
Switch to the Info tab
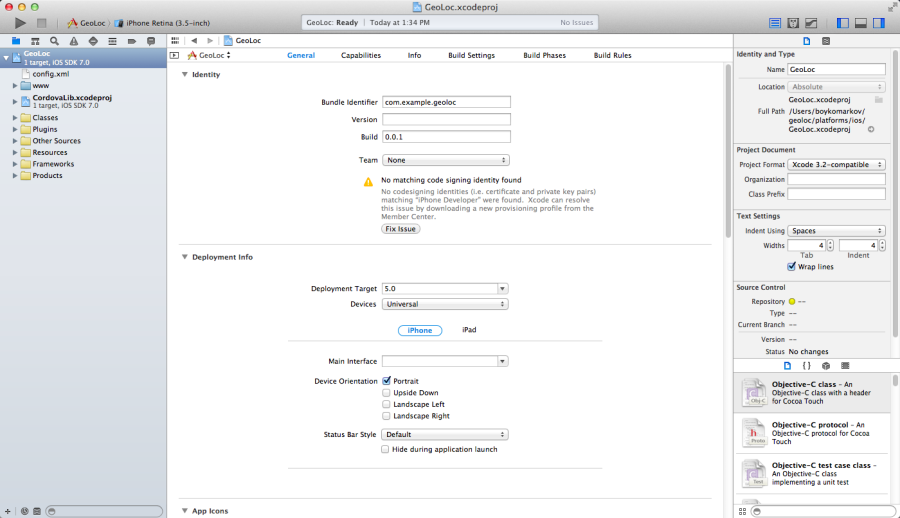[x=414, y=56]
